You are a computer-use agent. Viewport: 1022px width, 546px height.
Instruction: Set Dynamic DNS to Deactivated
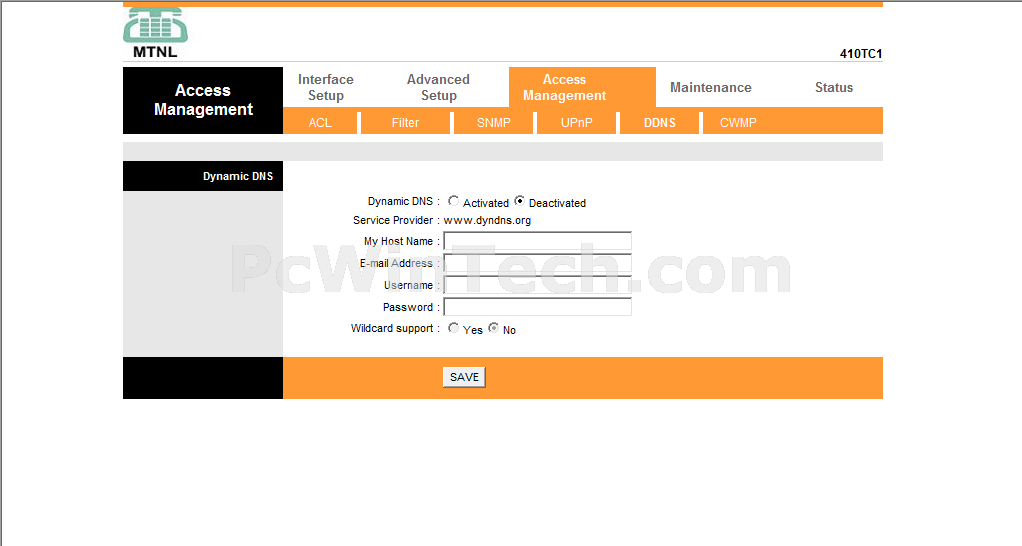(519, 201)
